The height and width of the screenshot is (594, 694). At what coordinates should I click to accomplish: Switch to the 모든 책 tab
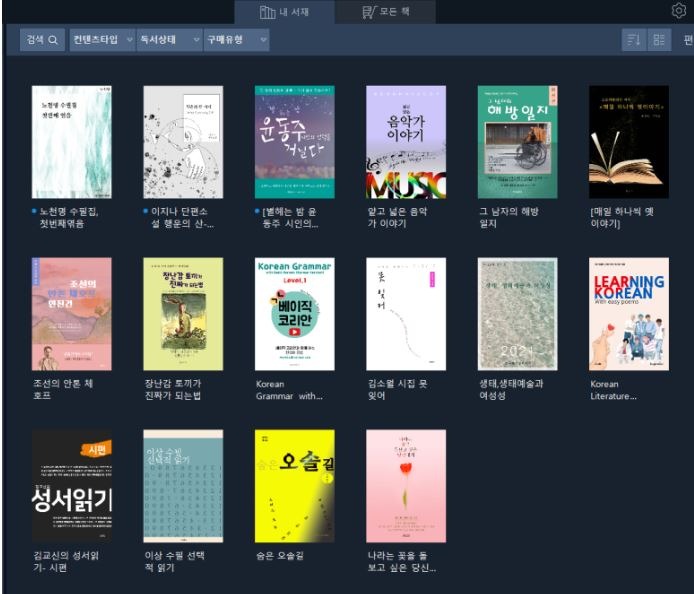pyautogui.click(x=385, y=12)
